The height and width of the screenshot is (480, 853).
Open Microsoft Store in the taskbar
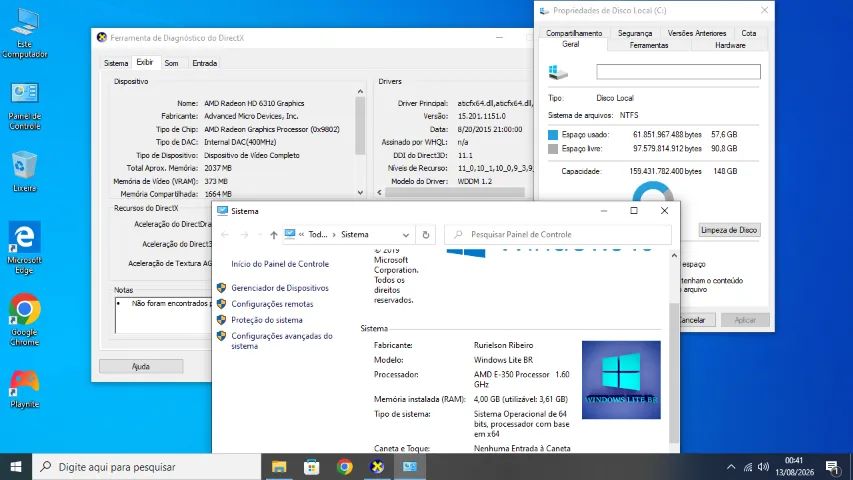[312, 467]
